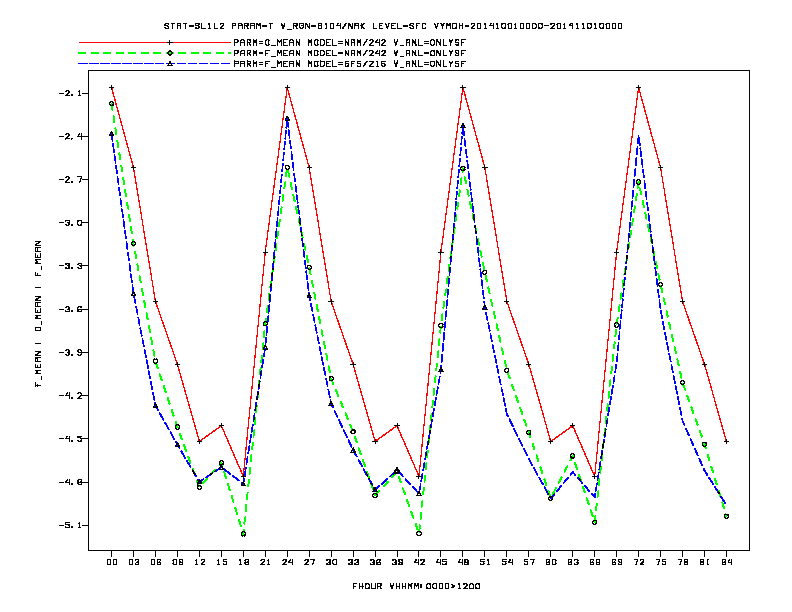Click the 24 forecast hour tick label

click(287, 562)
